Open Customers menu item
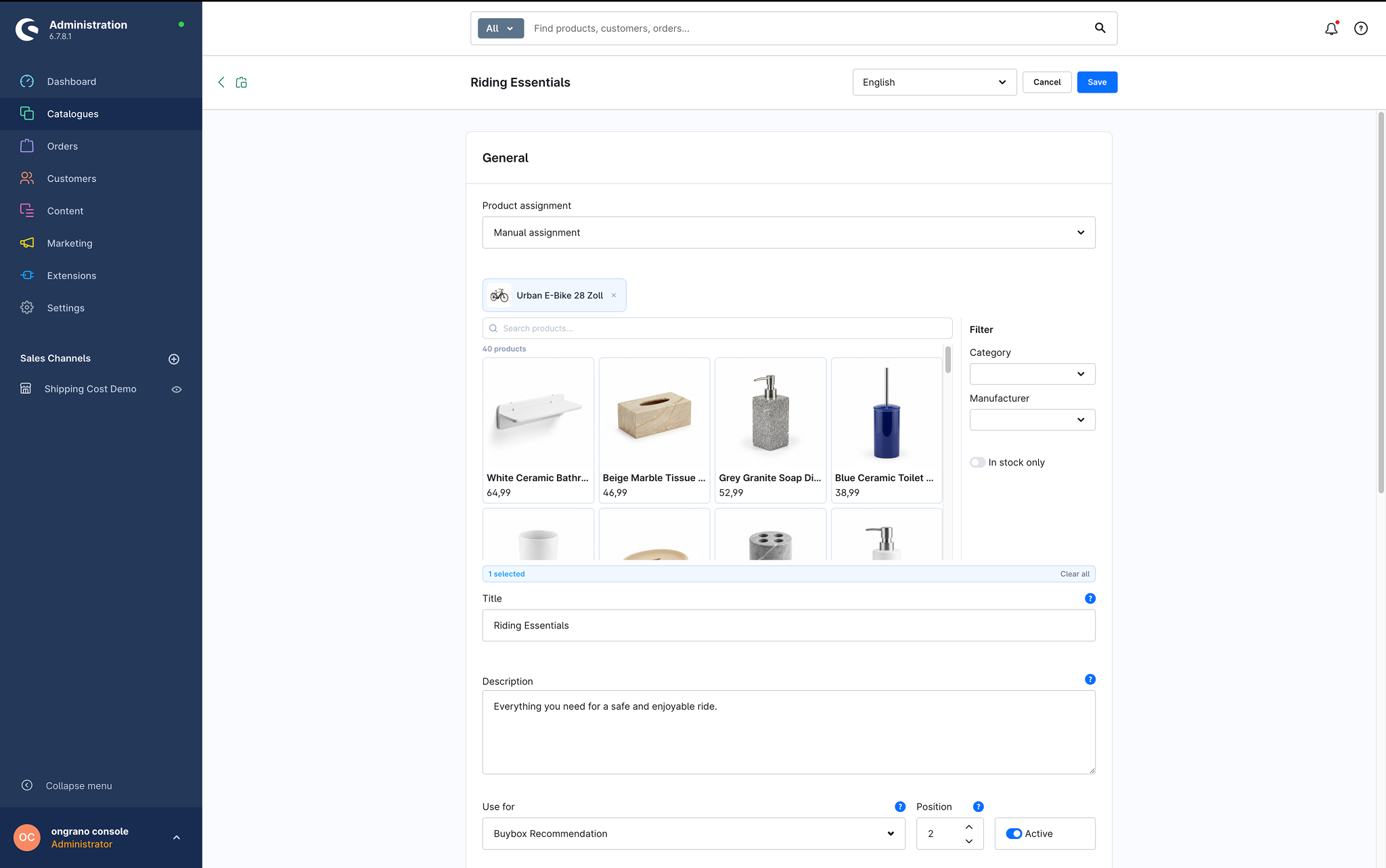The image size is (1386, 868). (x=101, y=179)
